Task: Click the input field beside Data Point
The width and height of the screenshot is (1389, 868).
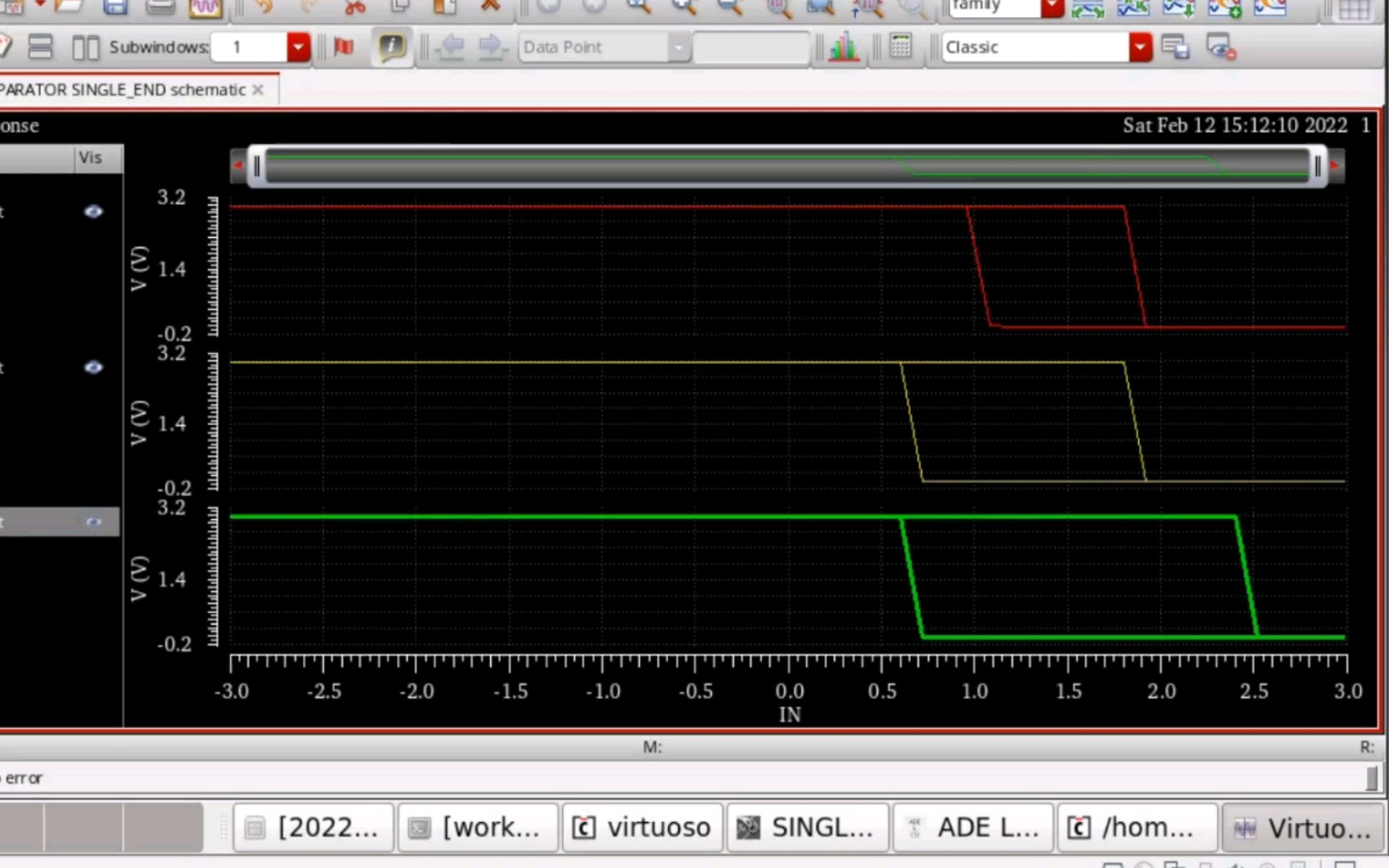Action: point(751,47)
